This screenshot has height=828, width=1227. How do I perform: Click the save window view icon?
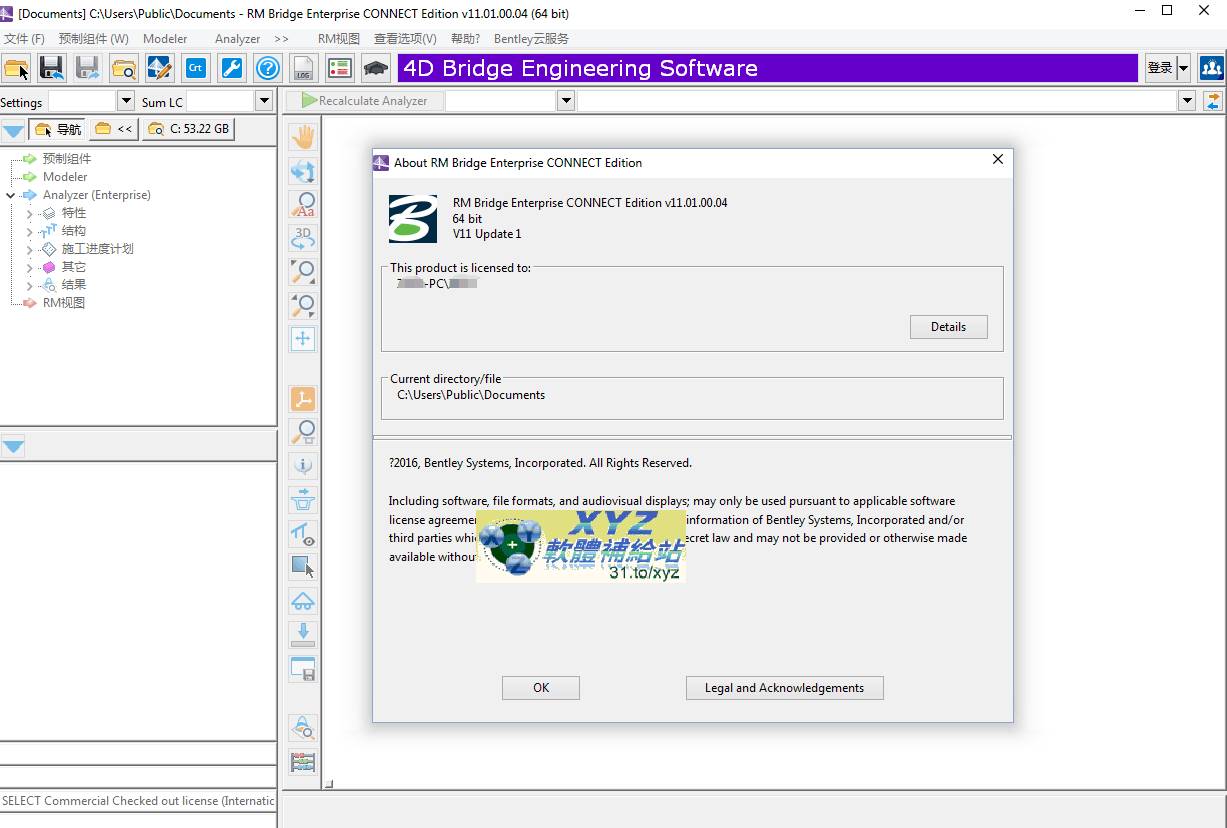pos(303,669)
